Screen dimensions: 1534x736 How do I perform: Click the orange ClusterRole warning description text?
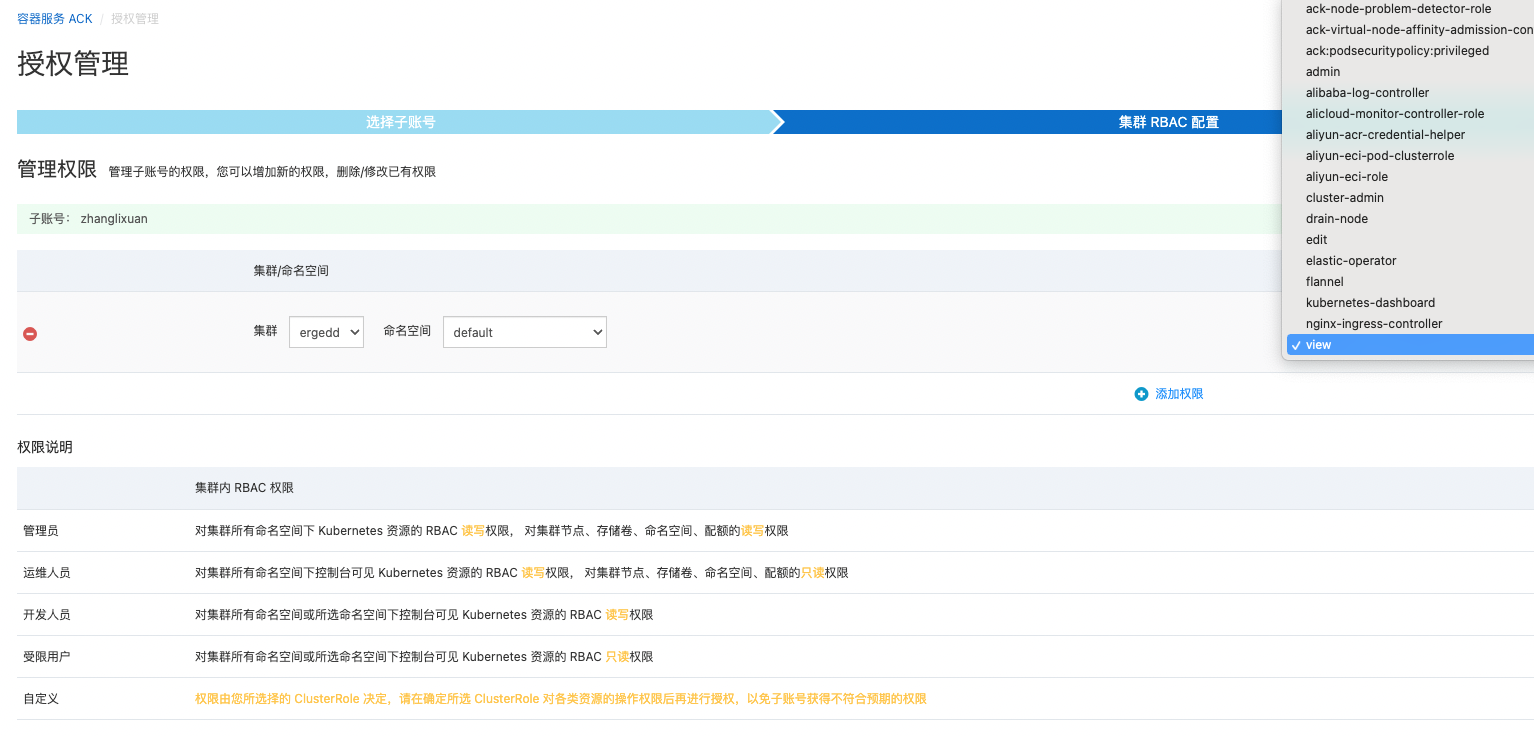(560, 699)
